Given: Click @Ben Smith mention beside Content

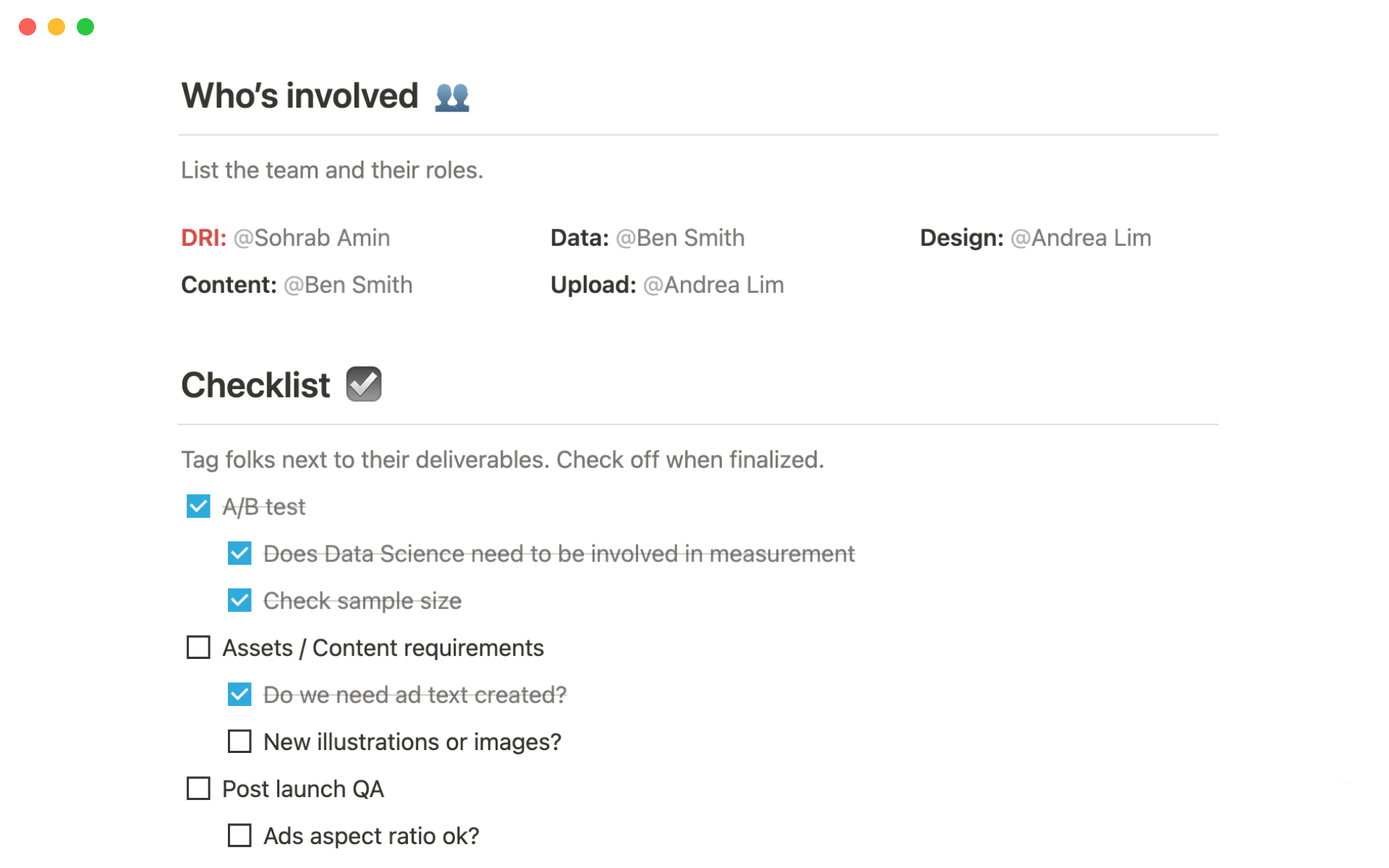Looking at the screenshot, I should pos(348,285).
